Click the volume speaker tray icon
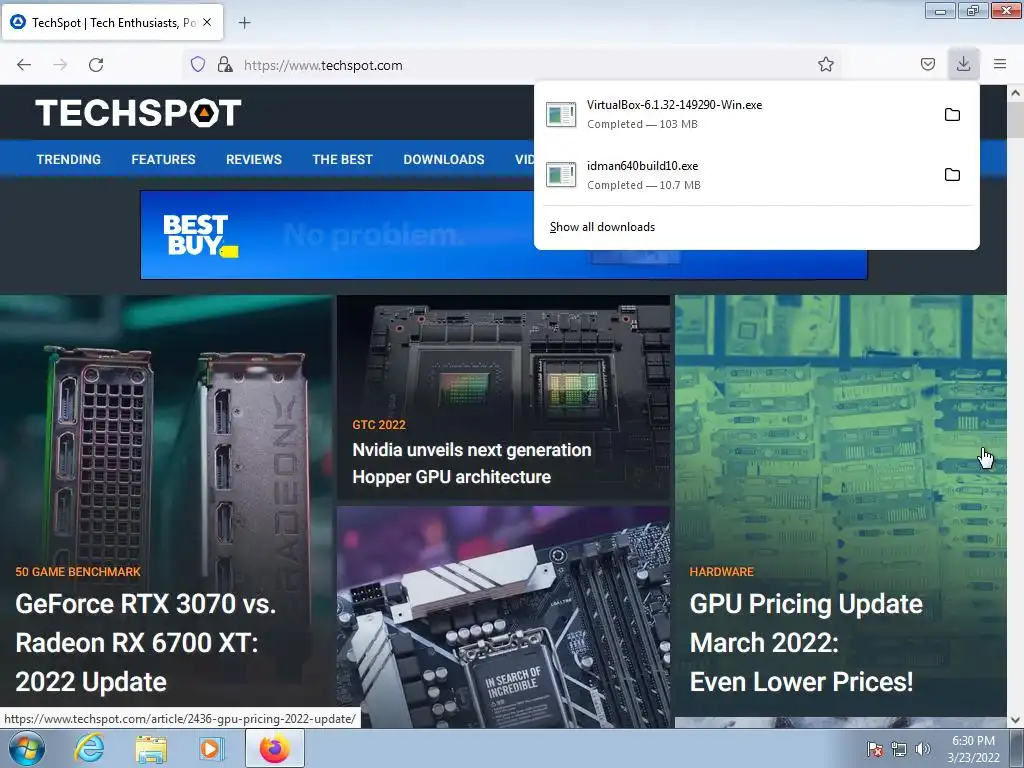 click(922, 749)
